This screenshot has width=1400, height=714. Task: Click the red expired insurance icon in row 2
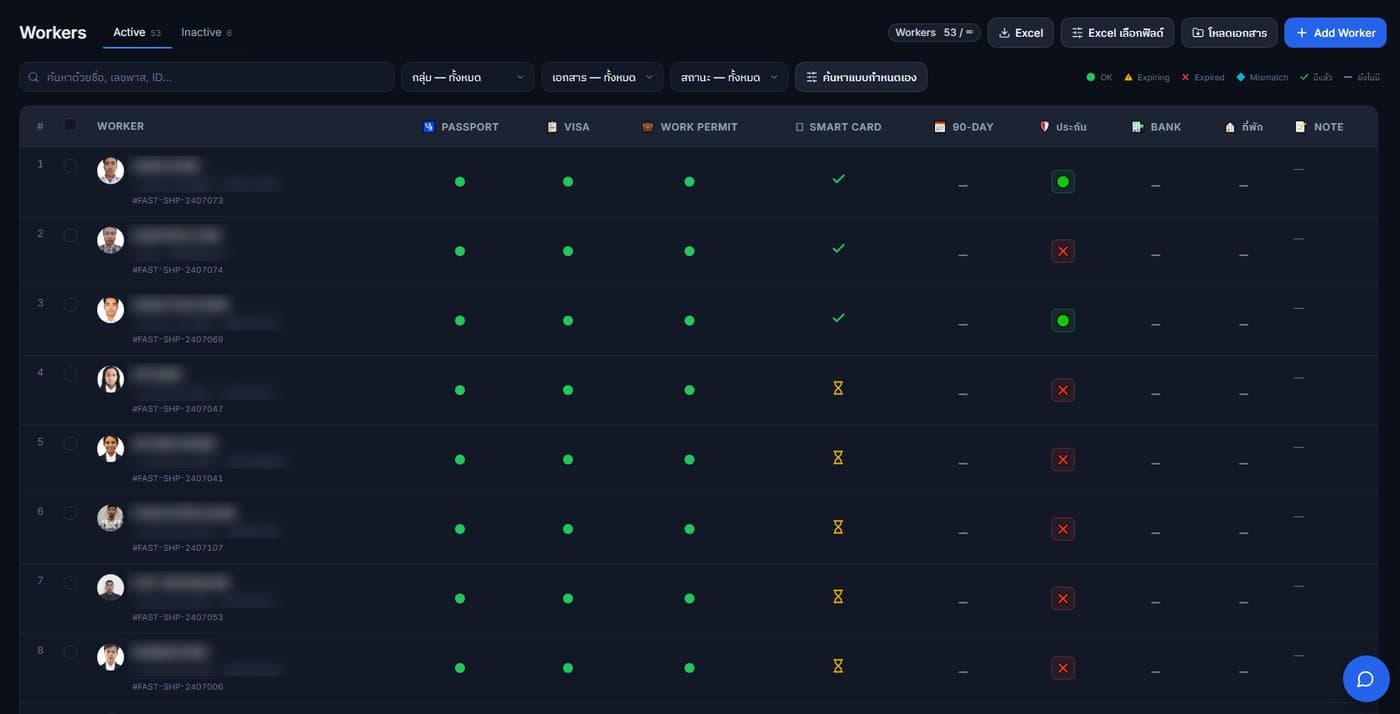click(1063, 251)
